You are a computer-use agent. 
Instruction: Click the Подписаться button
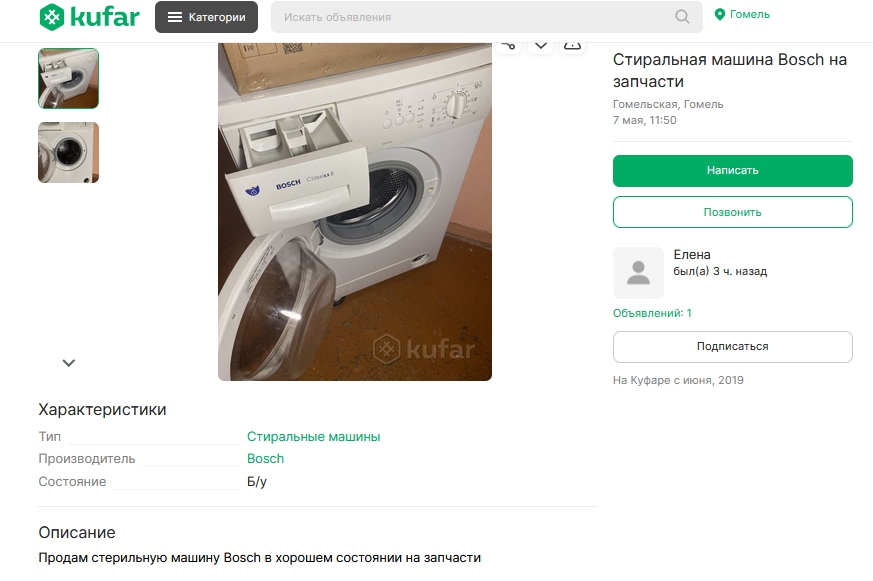[732, 347]
